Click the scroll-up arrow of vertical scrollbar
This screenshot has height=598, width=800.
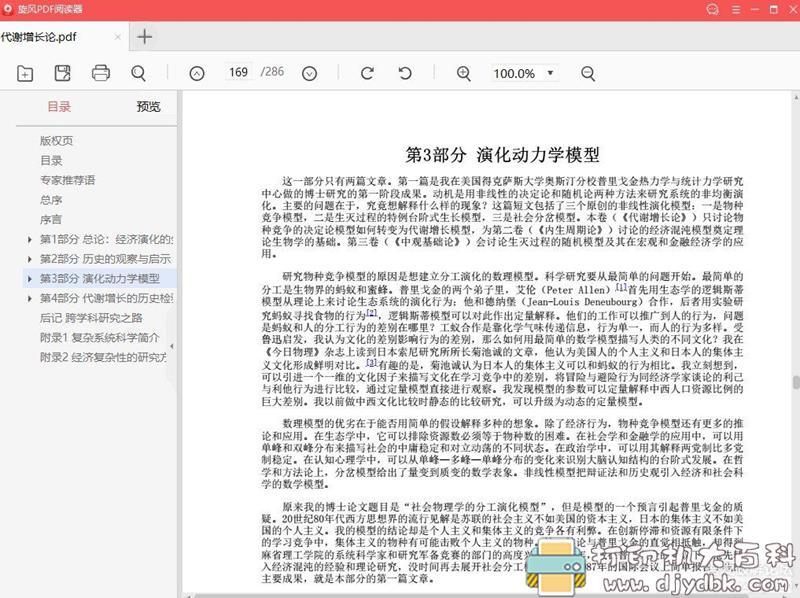tap(796, 96)
